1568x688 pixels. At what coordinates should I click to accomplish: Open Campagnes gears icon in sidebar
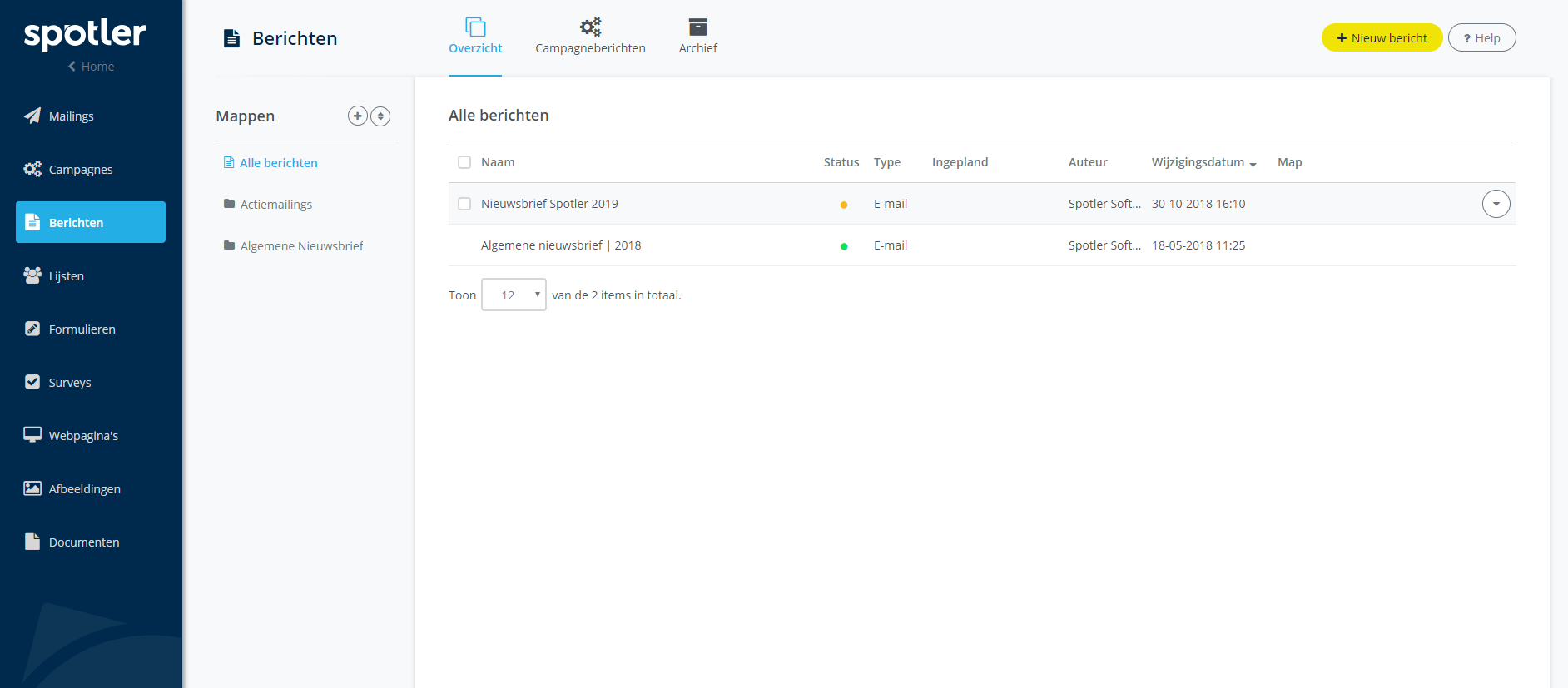pos(32,169)
